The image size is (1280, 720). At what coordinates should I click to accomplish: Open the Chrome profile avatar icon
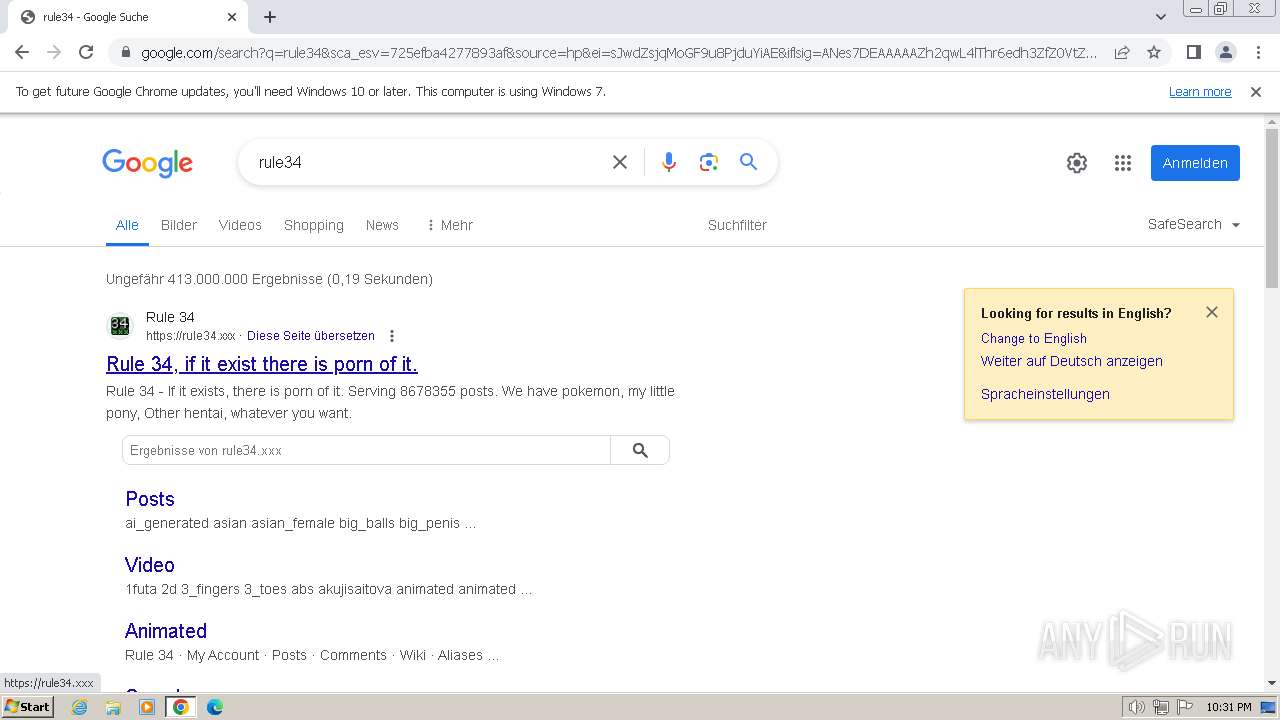[1225, 52]
